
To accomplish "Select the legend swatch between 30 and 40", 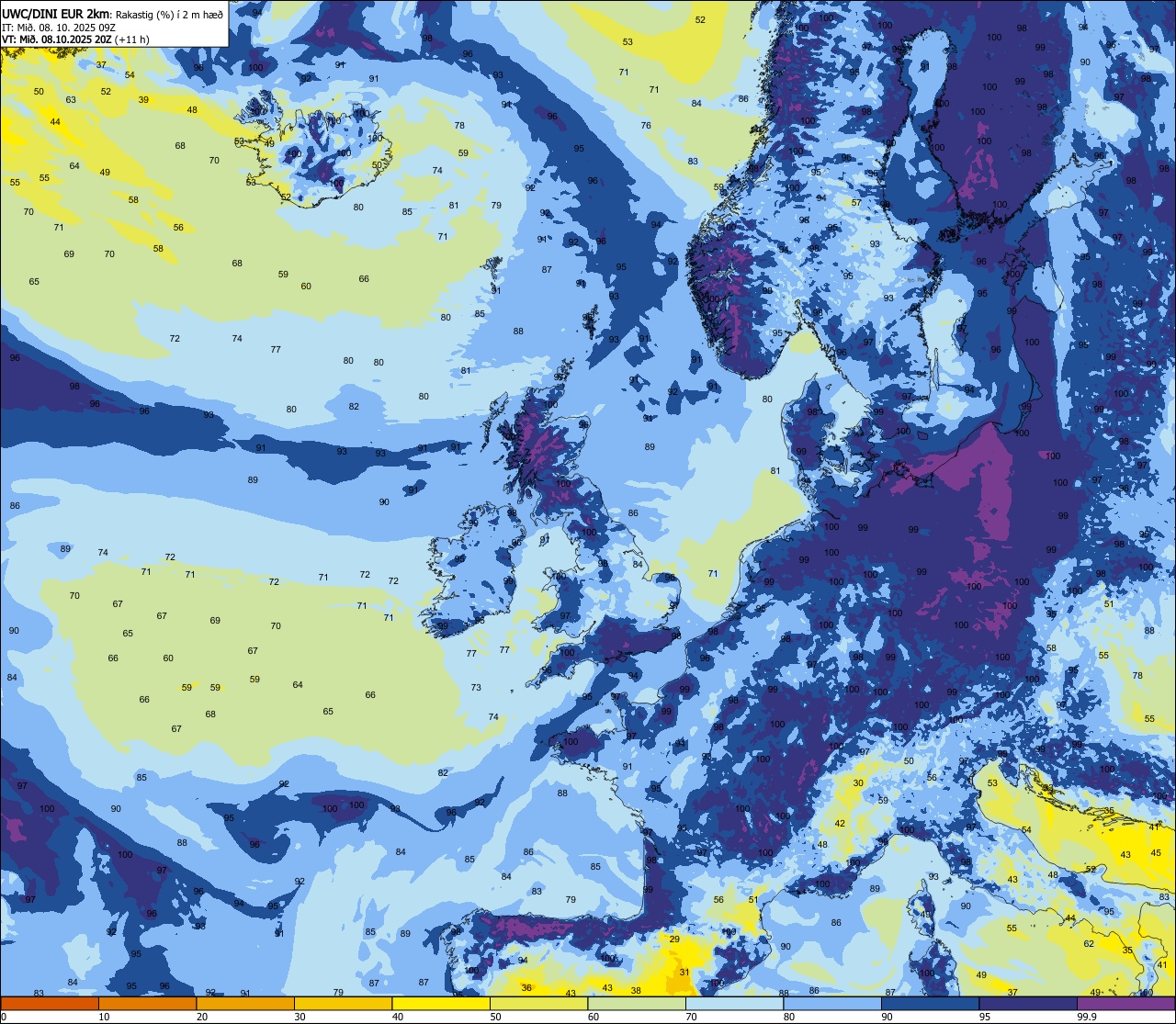I will (343, 1003).
